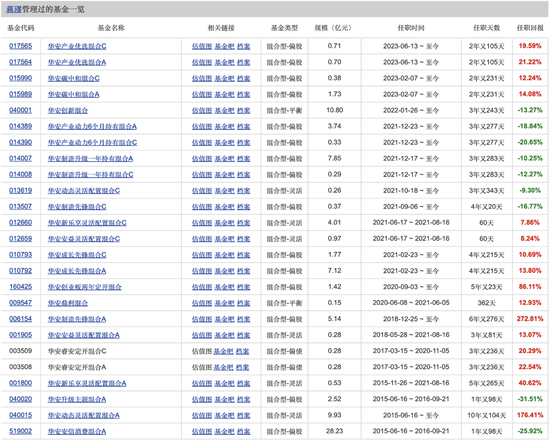Open 基金吧 link for fund 013619
The height and width of the screenshot is (441, 550).
click(224, 191)
